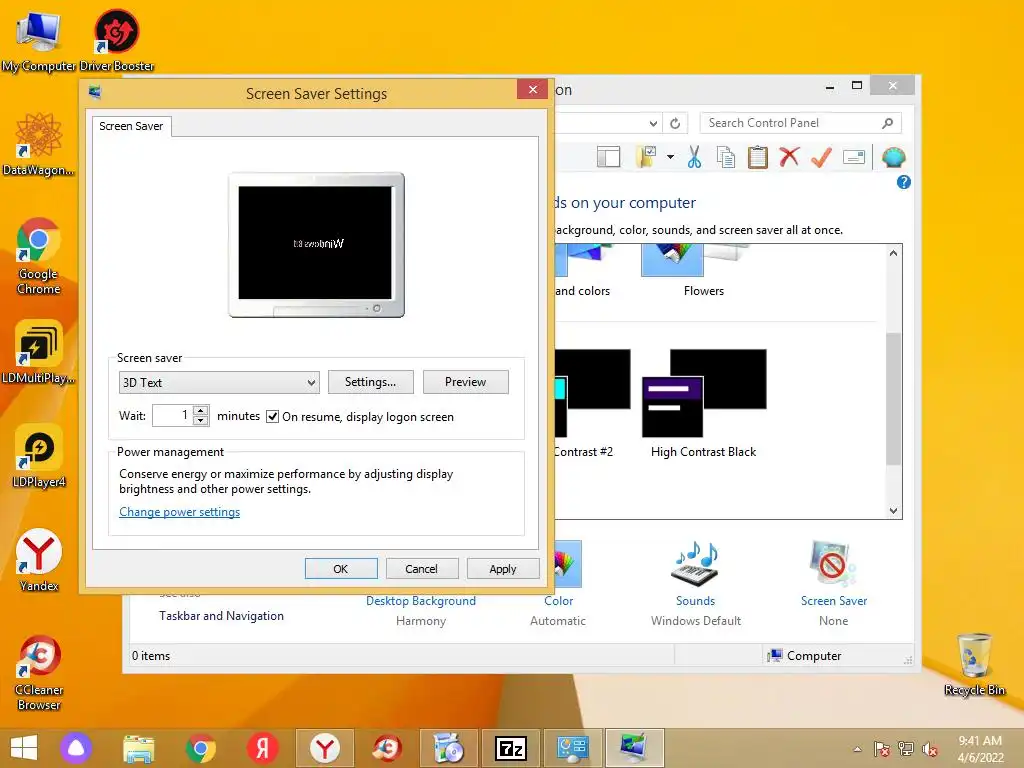The image size is (1024, 768).
Task: Expand the Control Panel address bar dropdown
Action: [x=653, y=123]
